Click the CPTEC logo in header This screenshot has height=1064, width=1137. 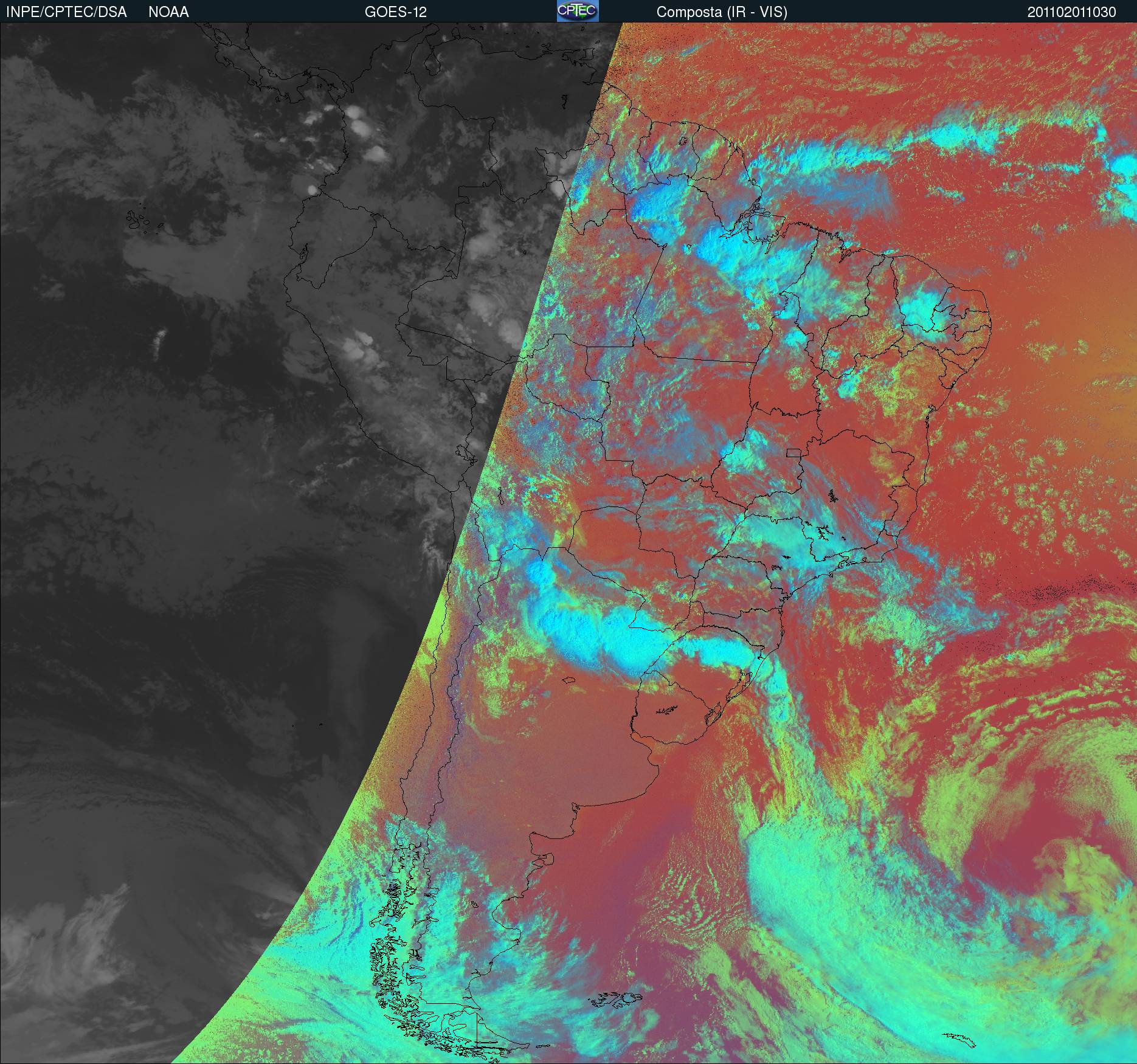pos(578,11)
